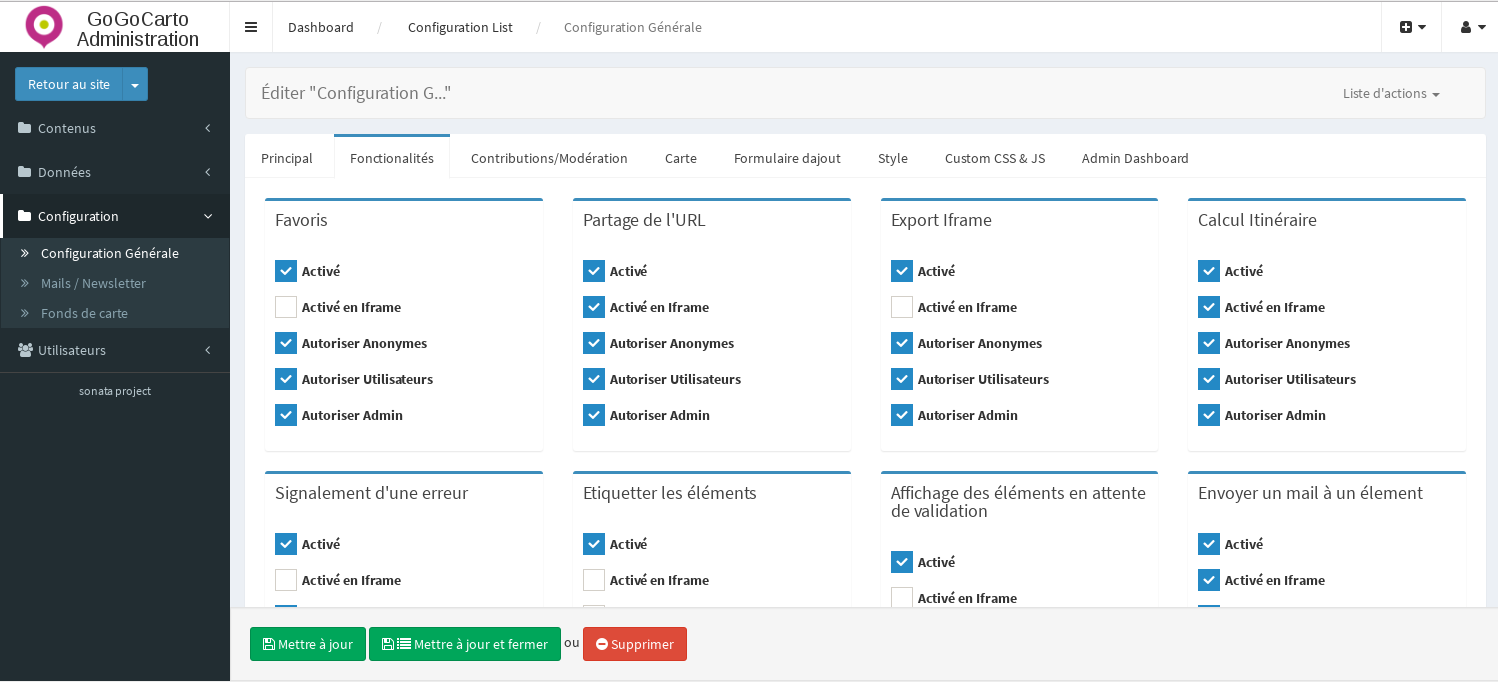This screenshot has height=682, width=1498.
Task: Click the Mettre à jour et fermer button
Action: tap(465, 644)
